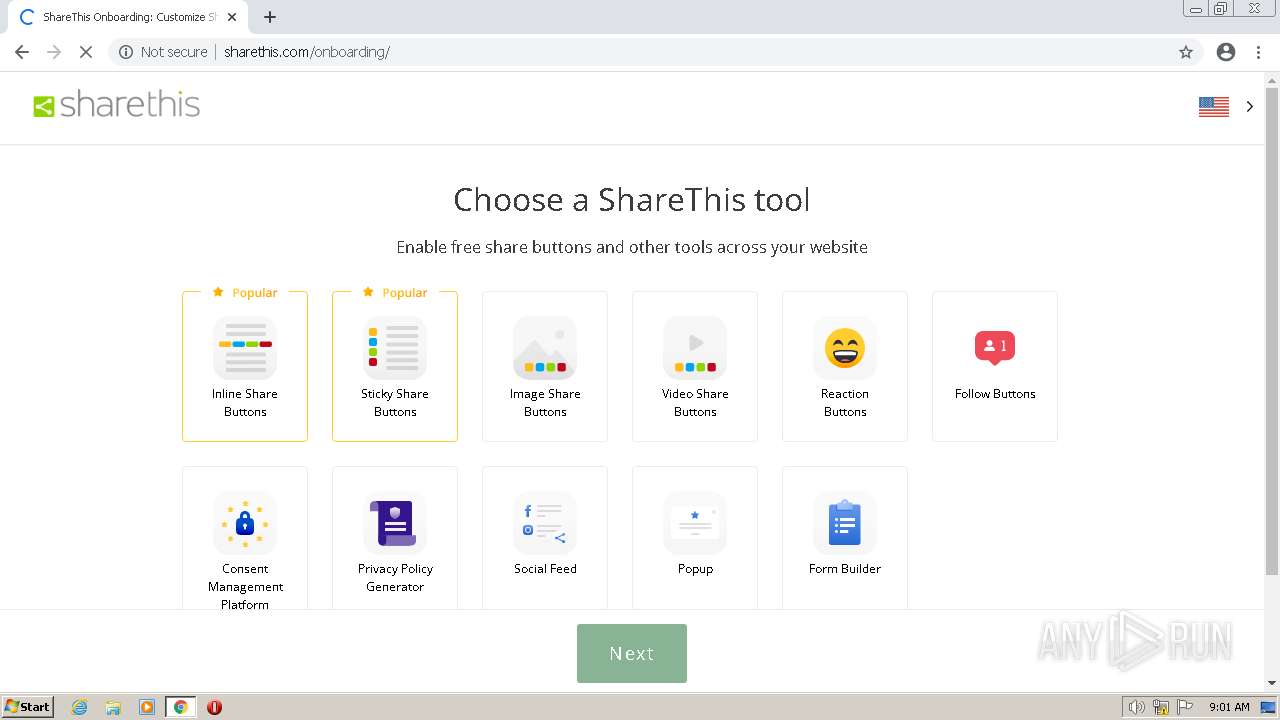This screenshot has height=720, width=1280.
Task: View site information for Not secure
Action: tap(163, 52)
